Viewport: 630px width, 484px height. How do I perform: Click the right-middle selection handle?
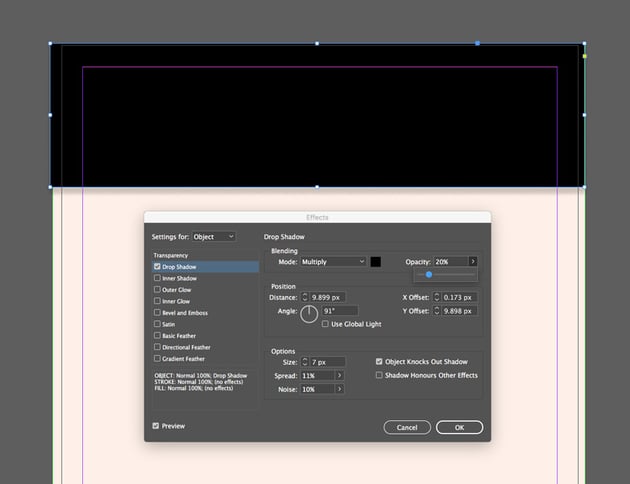(x=584, y=115)
